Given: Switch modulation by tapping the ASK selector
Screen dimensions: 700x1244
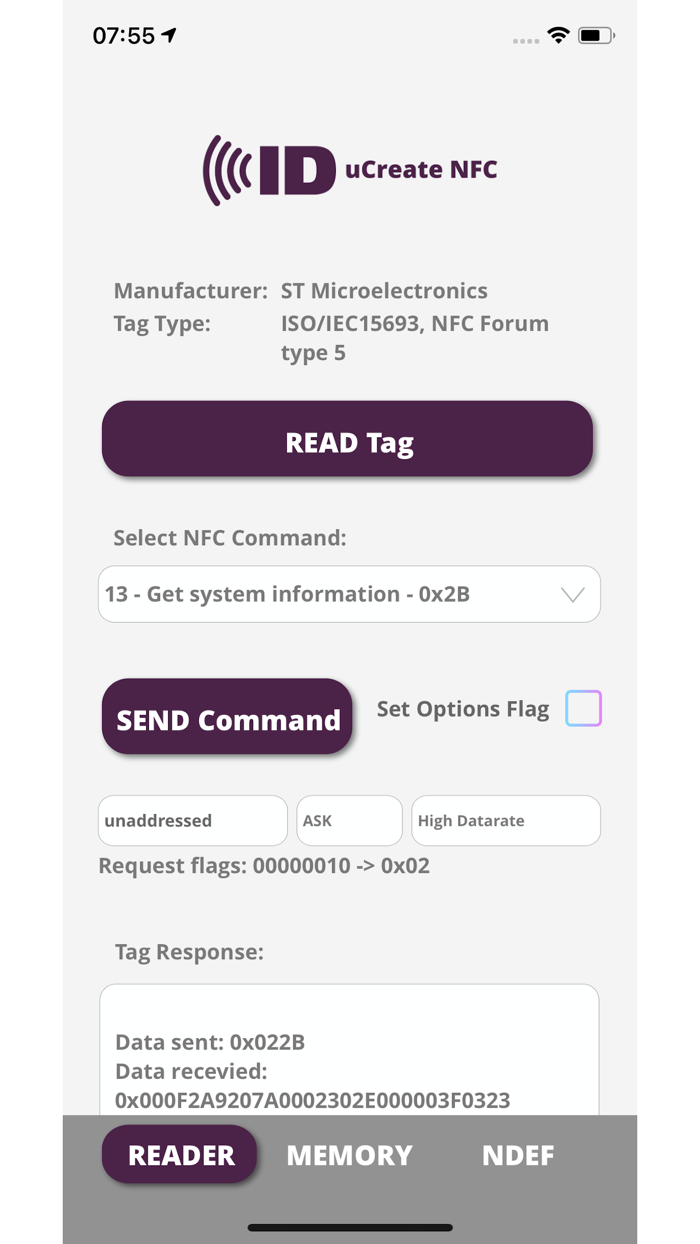Looking at the screenshot, I should 349,820.
